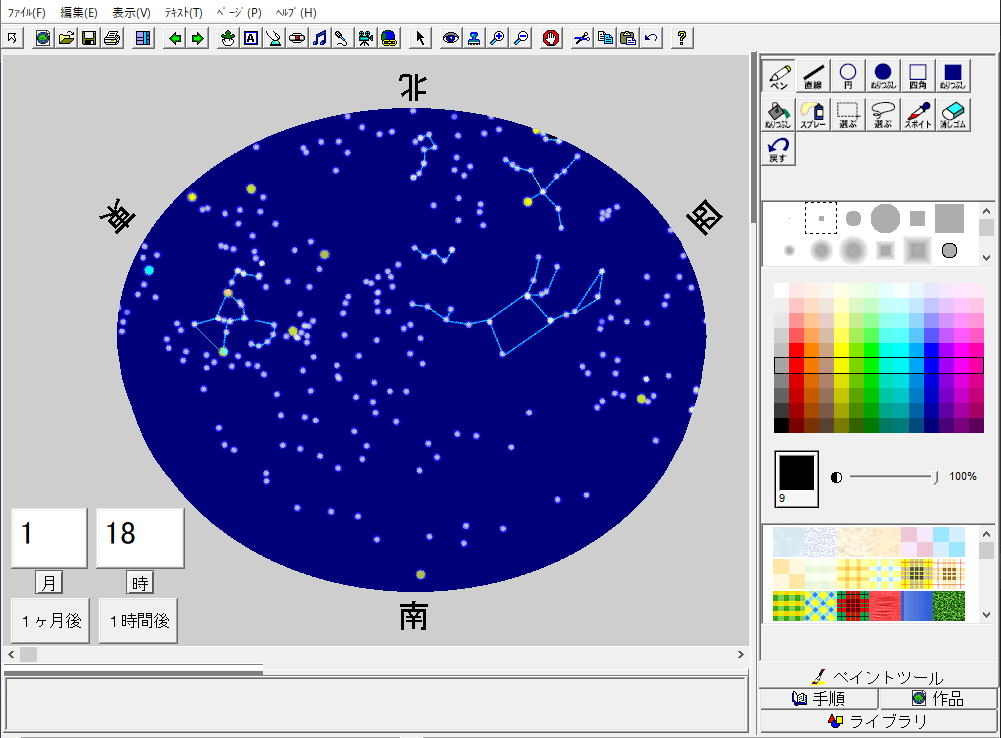
Task: Click the 戻す undo button in paint tools
Action: [x=778, y=150]
